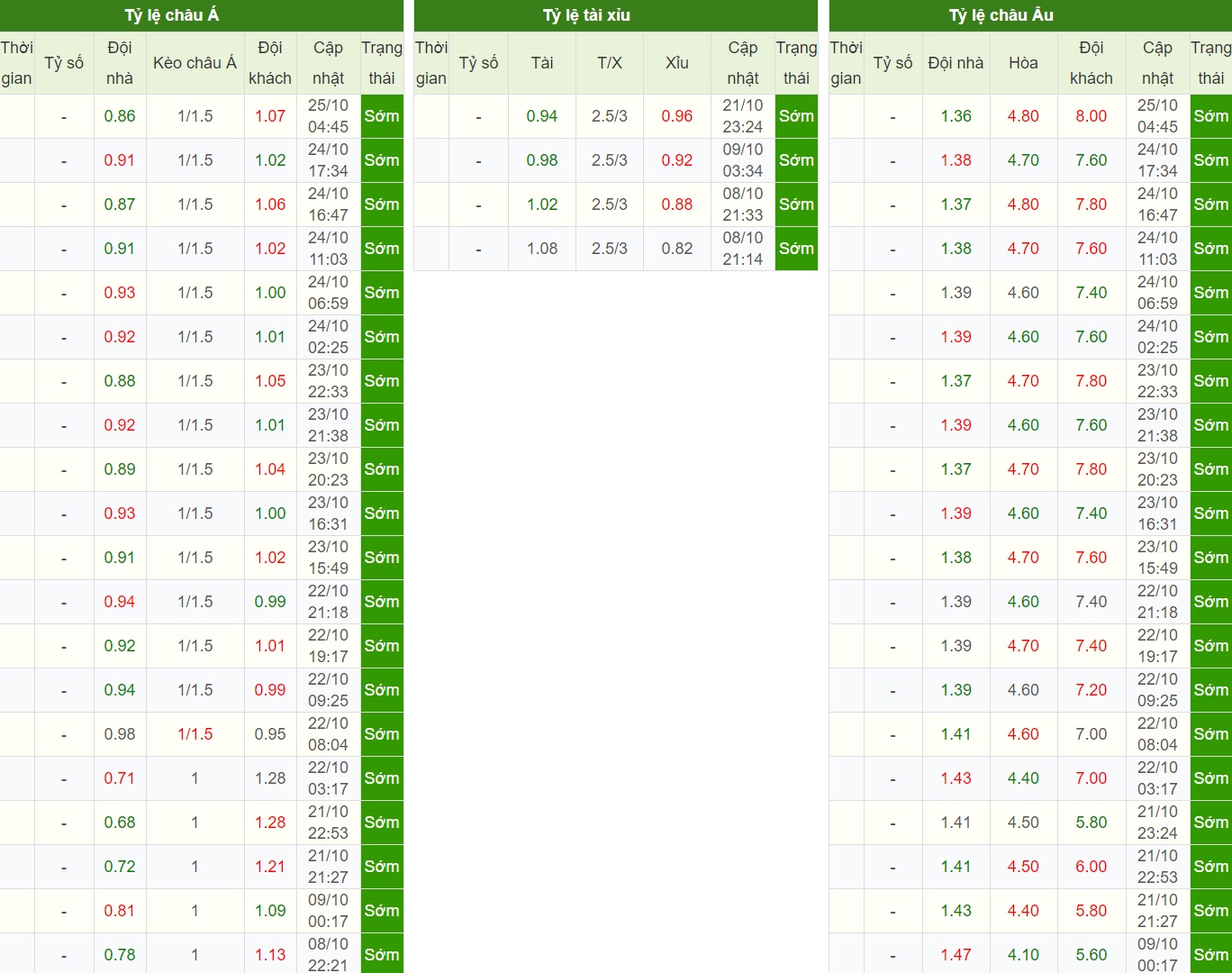Select home odds 0.89 in châu Á table
The width and height of the screenshot is (1232, 973).
pos(120,469)
